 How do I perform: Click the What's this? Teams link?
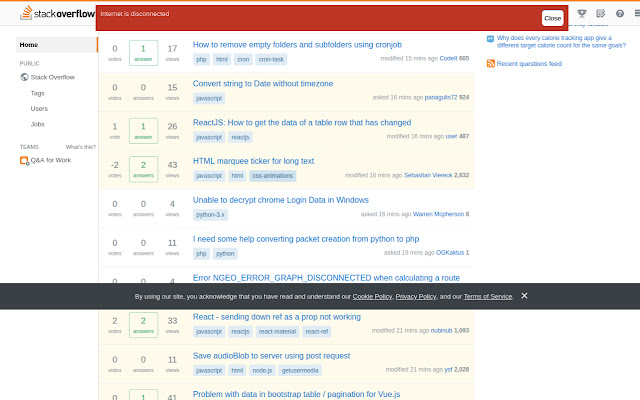[80, 146]
